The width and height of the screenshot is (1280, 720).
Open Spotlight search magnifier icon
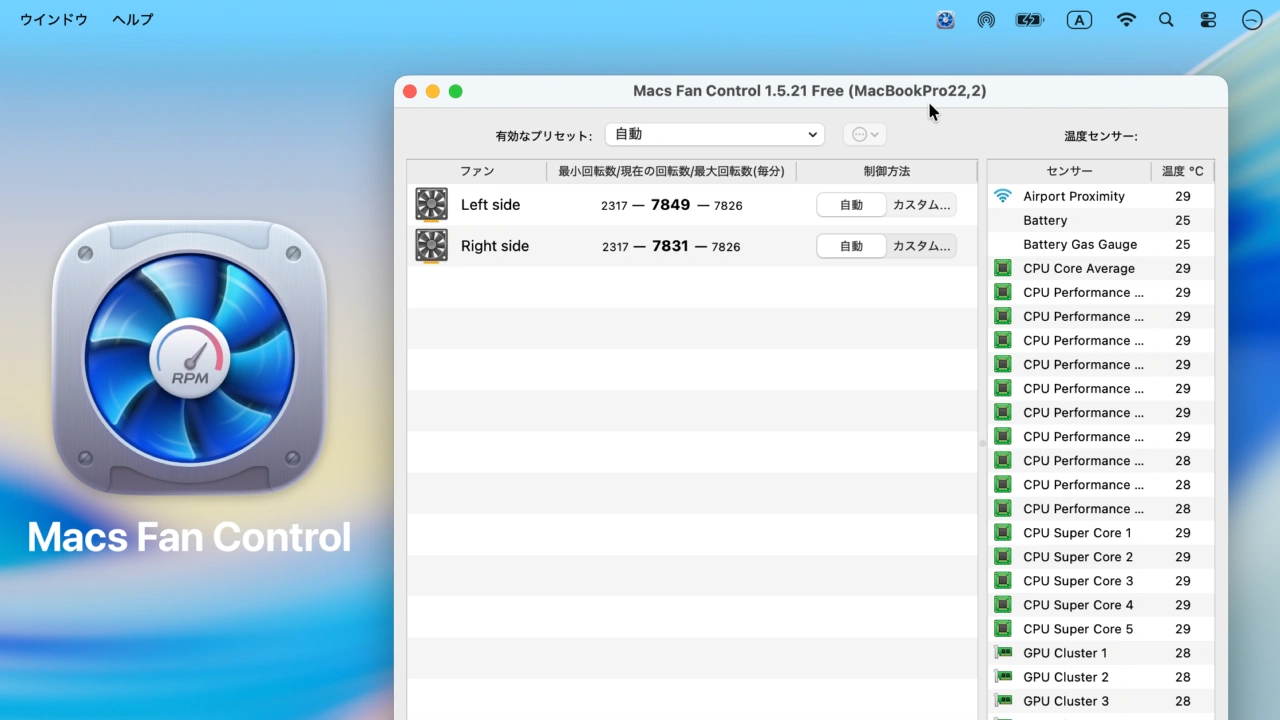1166,20
